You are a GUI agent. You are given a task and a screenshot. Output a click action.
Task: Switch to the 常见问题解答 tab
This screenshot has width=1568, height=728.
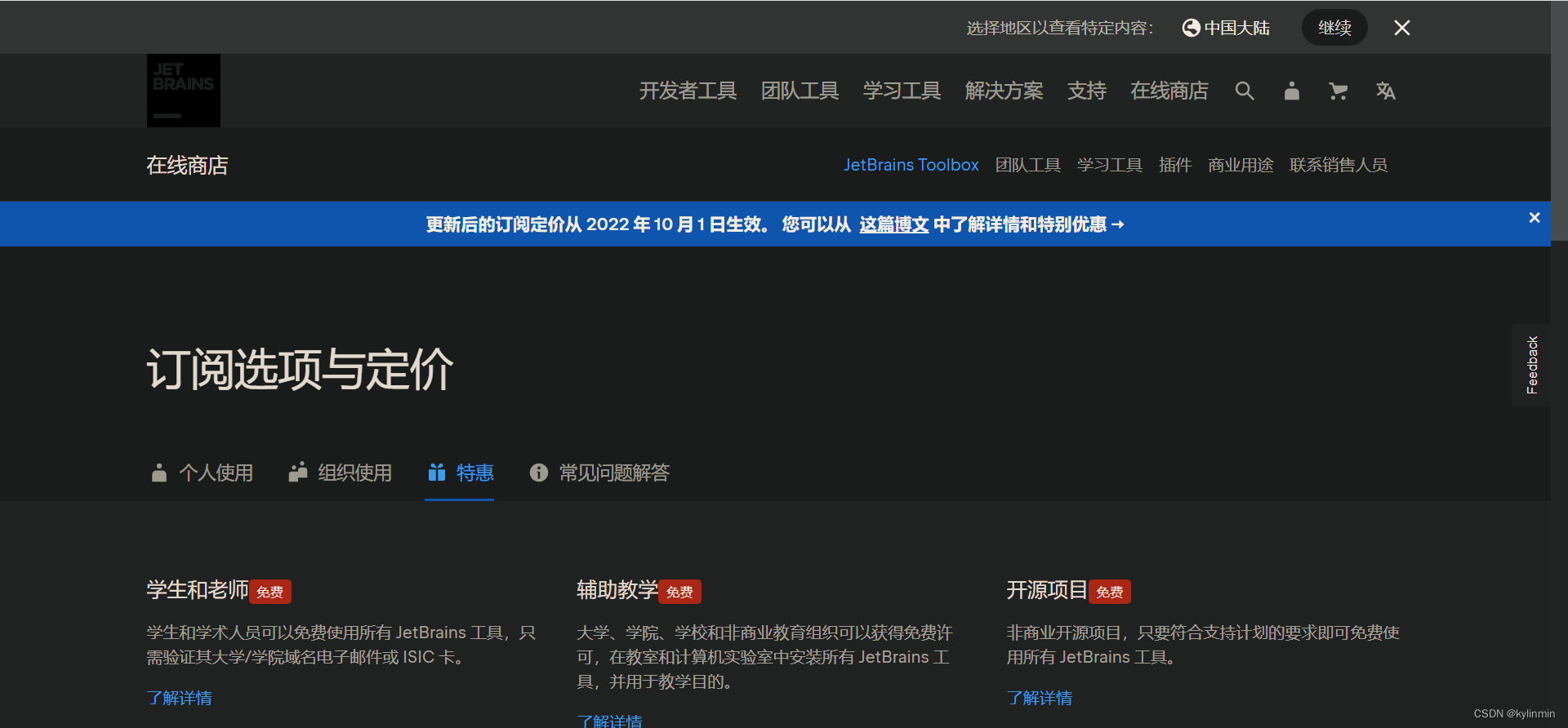[599, 473]
